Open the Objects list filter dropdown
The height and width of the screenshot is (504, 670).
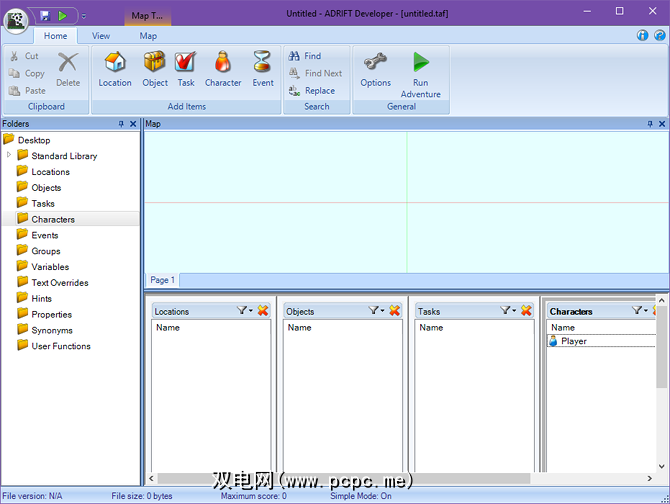point(376,311)
